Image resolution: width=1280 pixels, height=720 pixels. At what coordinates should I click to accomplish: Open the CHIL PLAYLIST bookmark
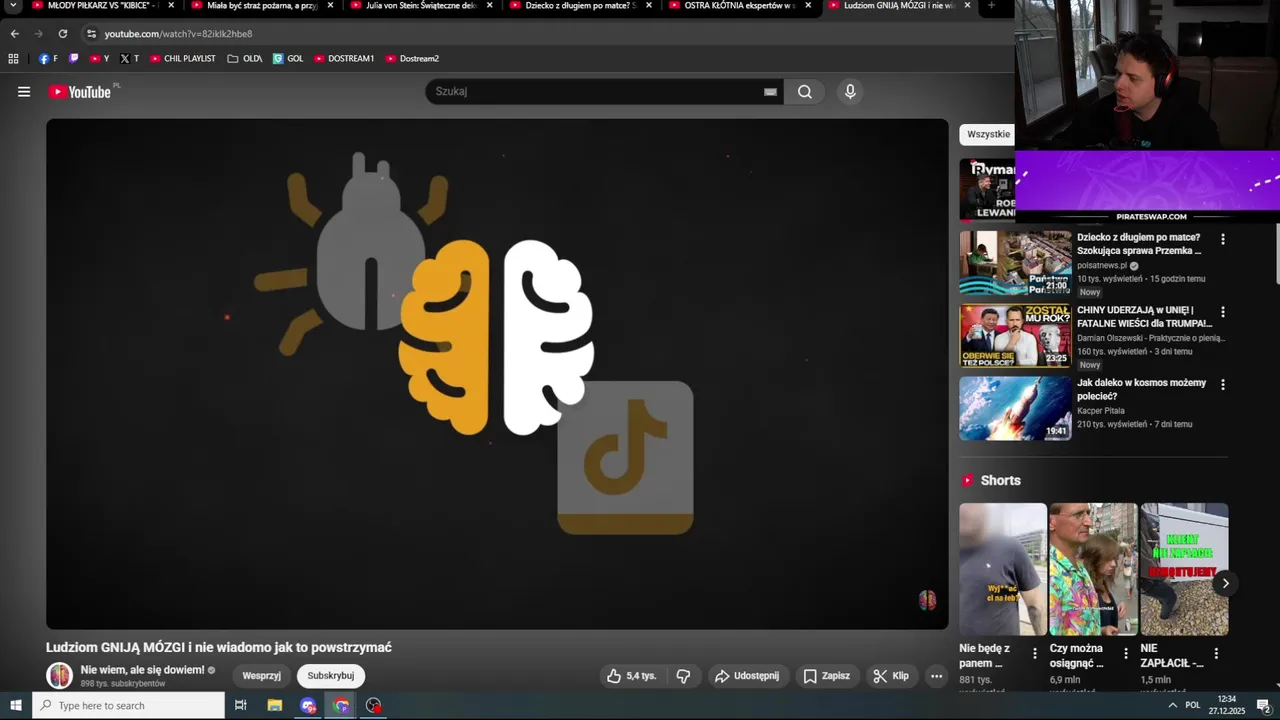[183, 59]
